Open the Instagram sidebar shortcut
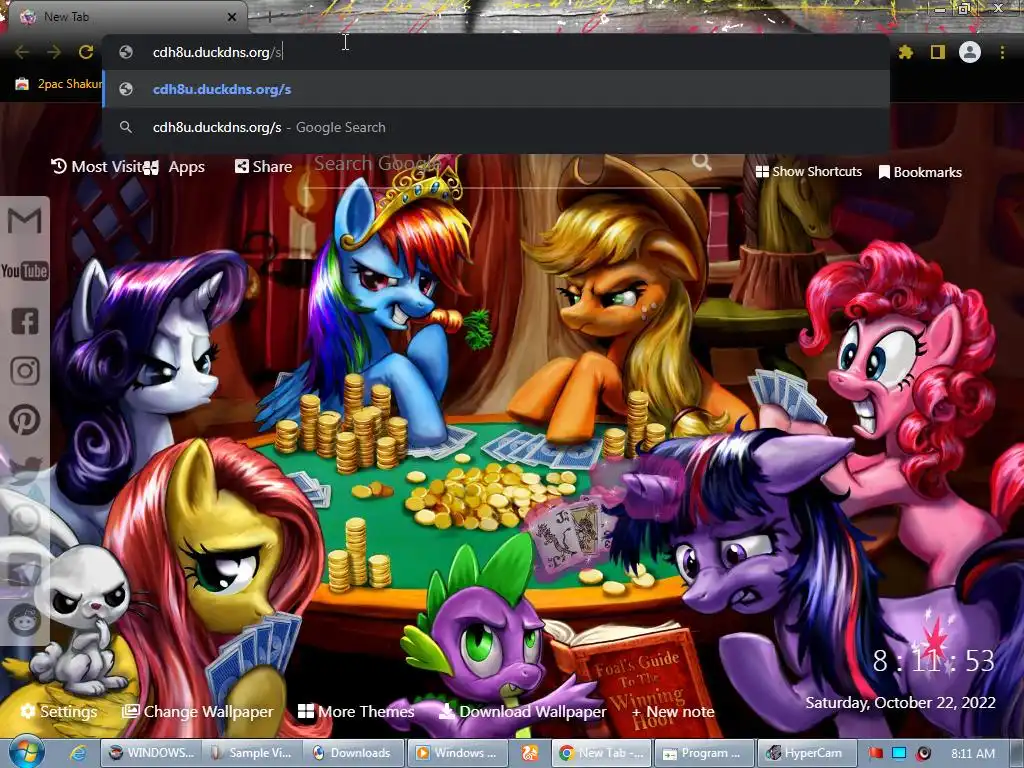Viewport: 1024px width, 768px height. [x=25, y=370]
